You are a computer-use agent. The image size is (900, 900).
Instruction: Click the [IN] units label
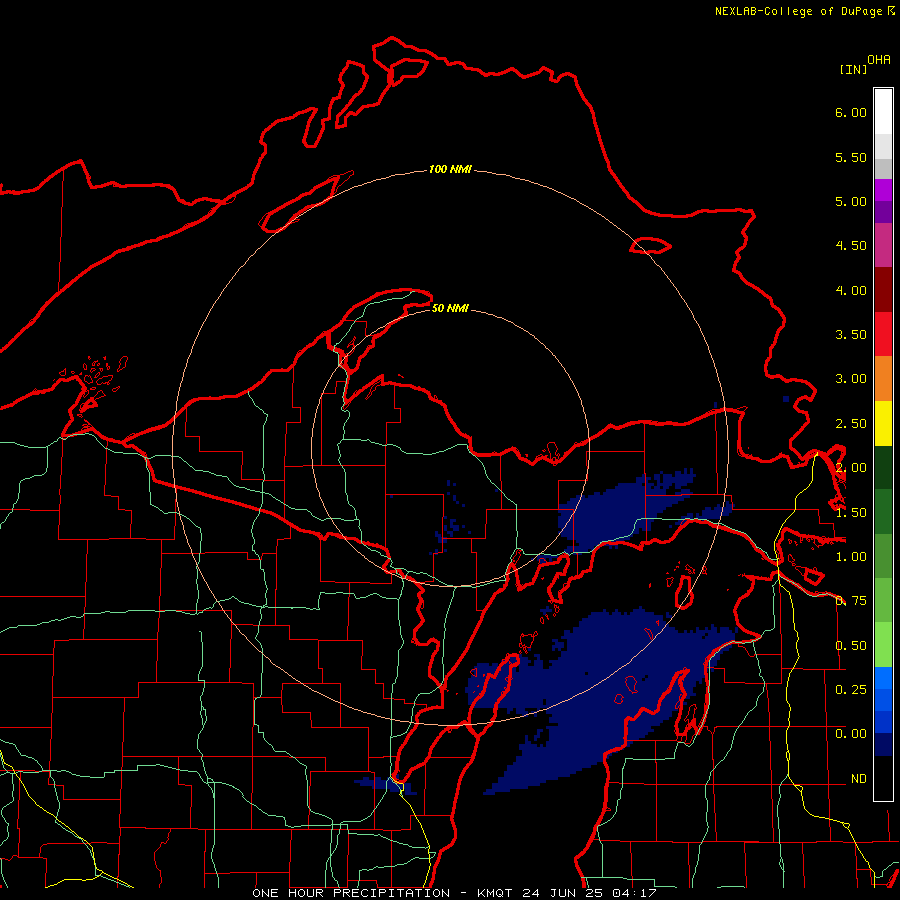[853, 69]
